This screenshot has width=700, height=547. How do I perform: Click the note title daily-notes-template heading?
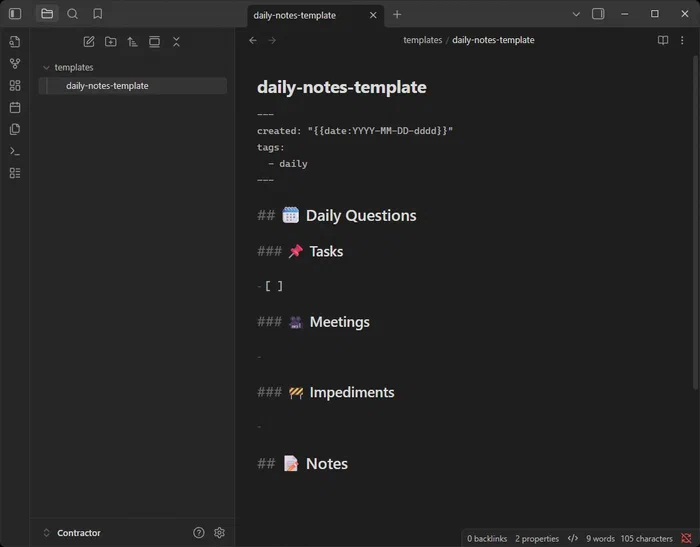click(342, 87)
